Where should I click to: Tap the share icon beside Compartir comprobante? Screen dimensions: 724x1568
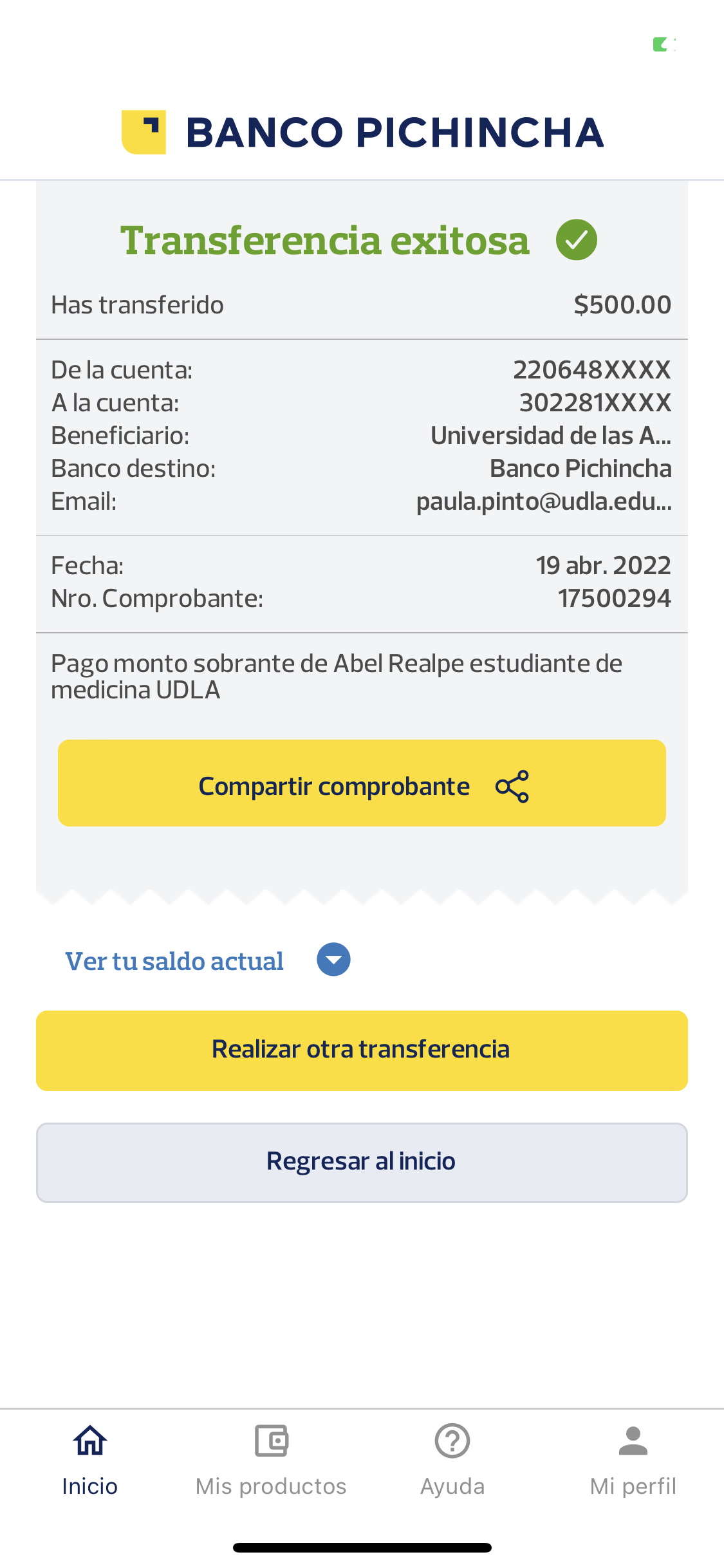[x=512, y=786]
